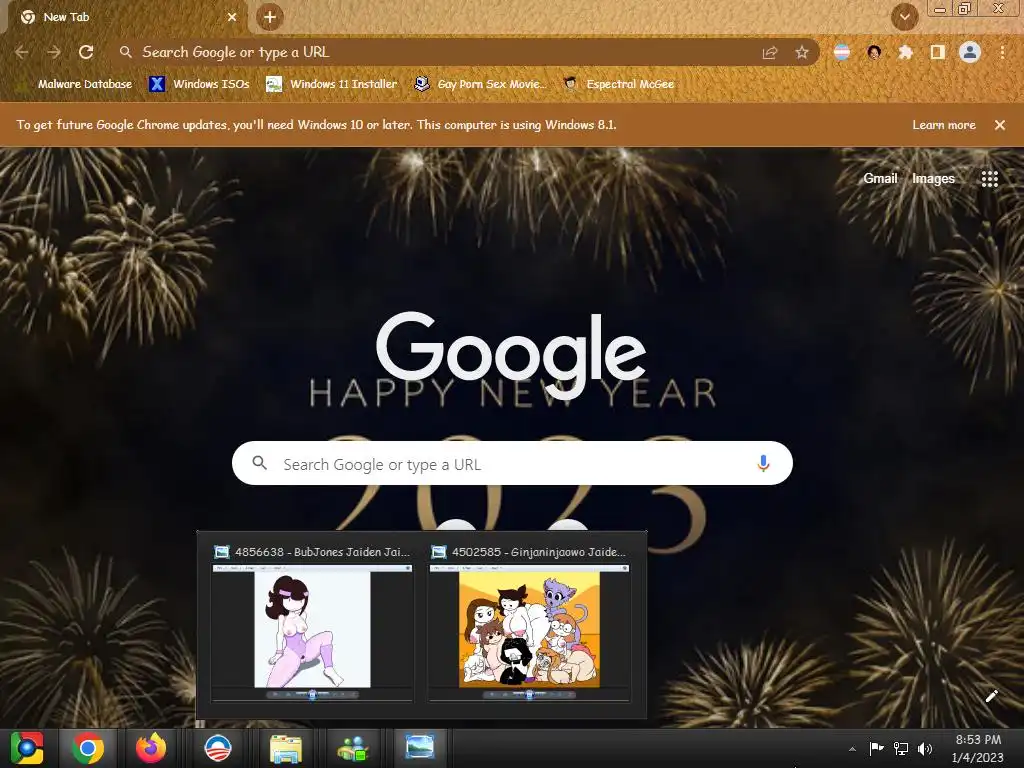Screen dimensions: 1024x768
Task: Customize this page with pencil icon
Action: click(x=991, y=696)
